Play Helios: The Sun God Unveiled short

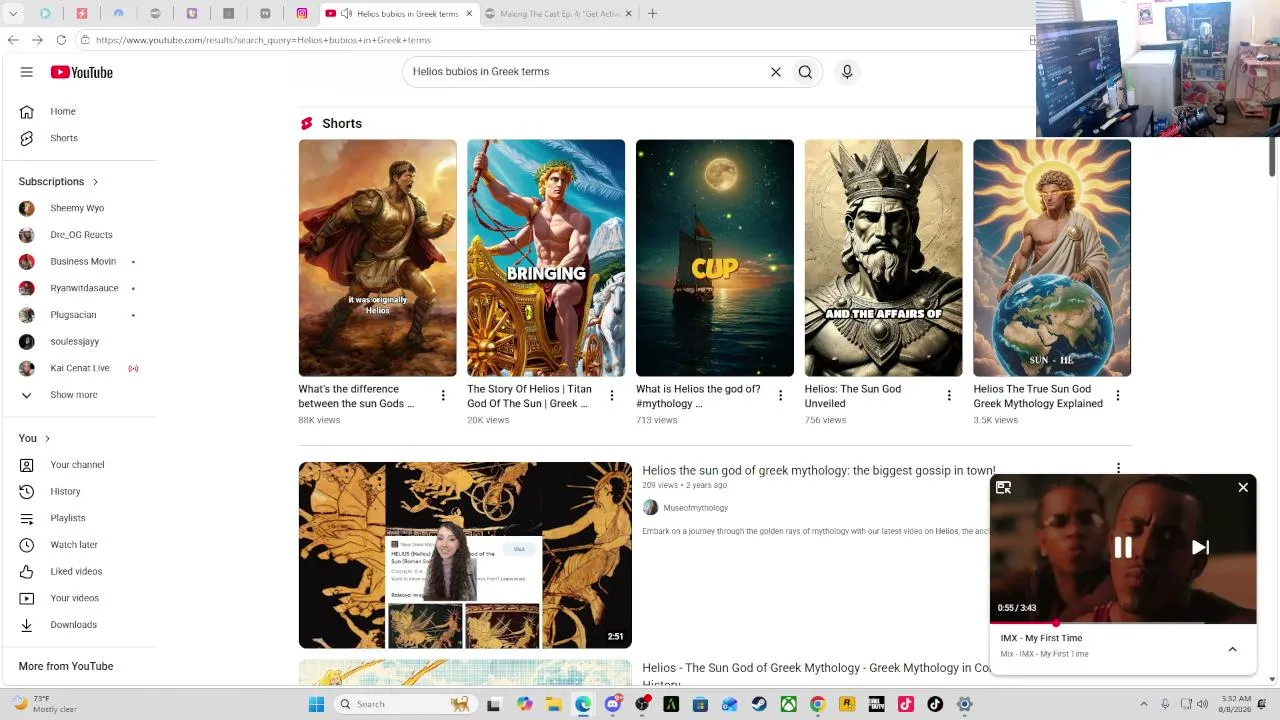pyautogui.click(x=883, y=258)
